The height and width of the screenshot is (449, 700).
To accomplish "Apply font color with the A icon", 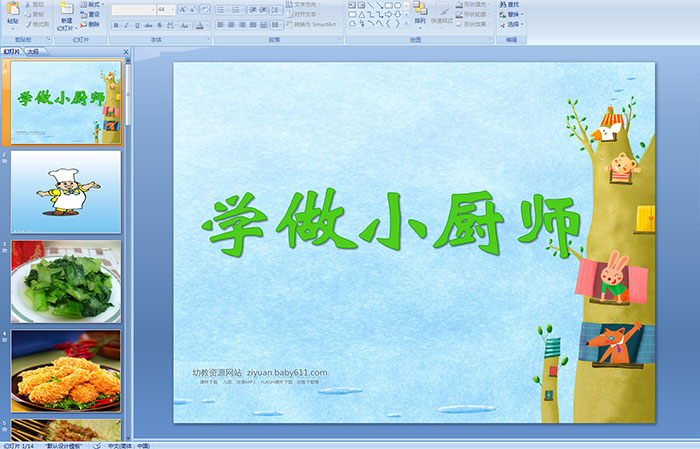I will click(x=200, y=25).
